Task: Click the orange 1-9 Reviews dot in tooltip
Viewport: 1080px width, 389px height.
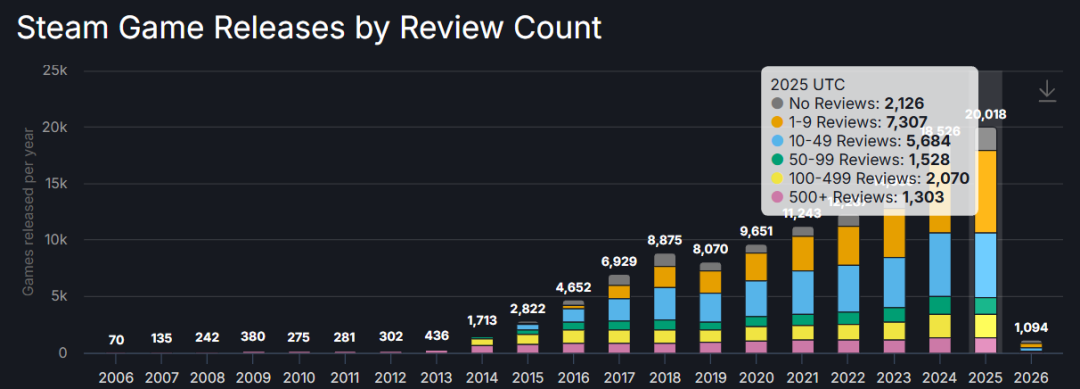Action: point(778,123)
